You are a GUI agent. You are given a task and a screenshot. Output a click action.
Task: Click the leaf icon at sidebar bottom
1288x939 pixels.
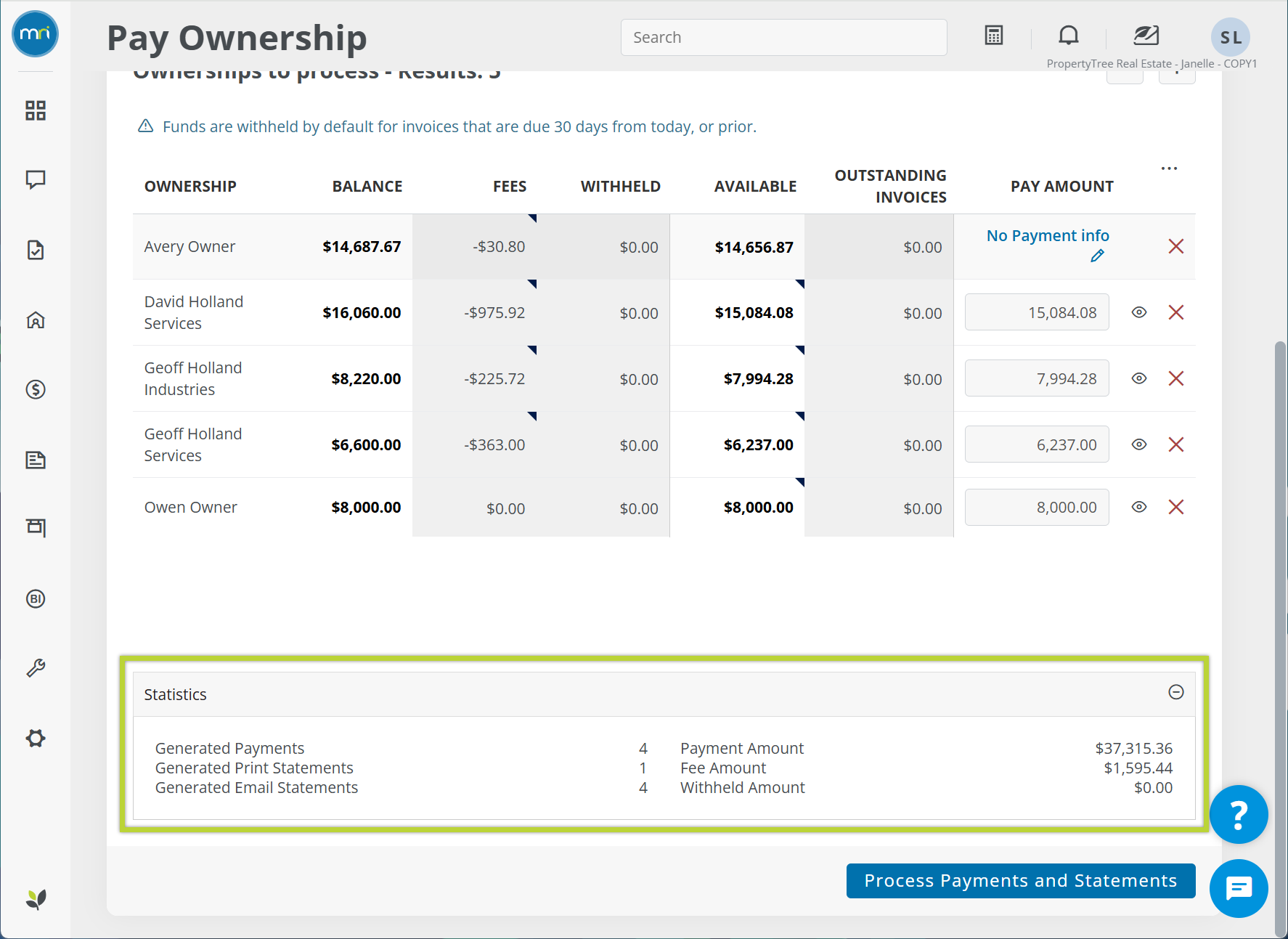pos(36,900)
